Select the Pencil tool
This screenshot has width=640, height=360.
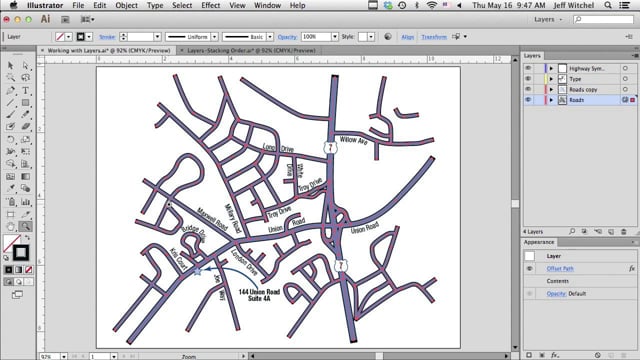(x=25, y=115)
